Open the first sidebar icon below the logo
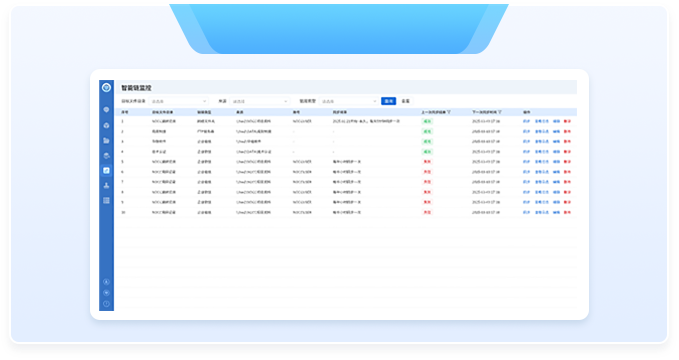 [x=106, y=110]
